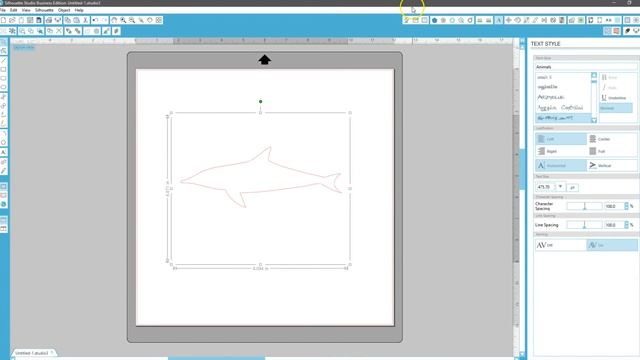The height and width of the screenshot is (360, 640).
Task: Select the Text tool in left toolbar
Action: [3, 152]
